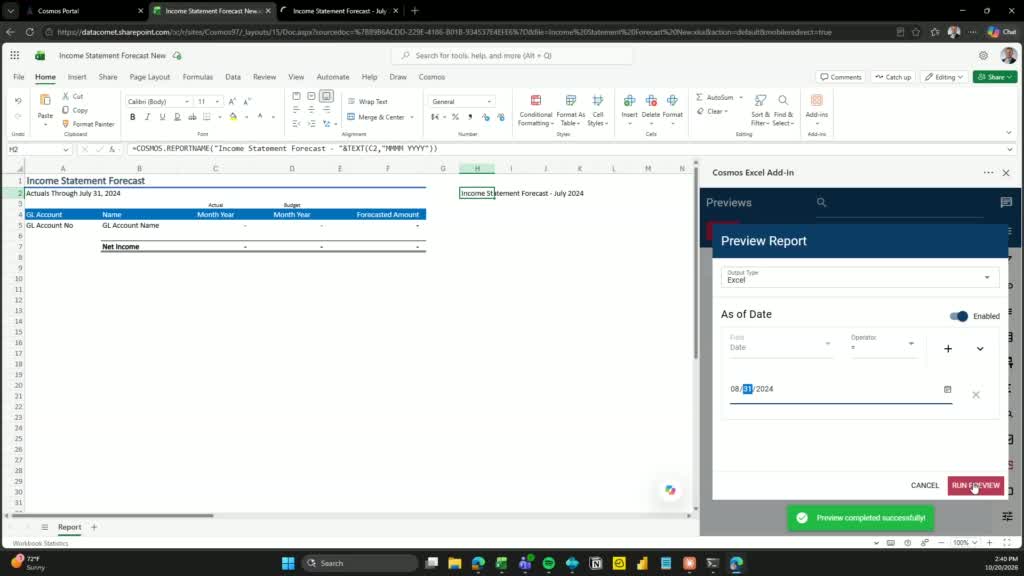This screenshot has height=576, width=1024.
Task: Toggle underline formatting
Action: (x=163, y=117)
